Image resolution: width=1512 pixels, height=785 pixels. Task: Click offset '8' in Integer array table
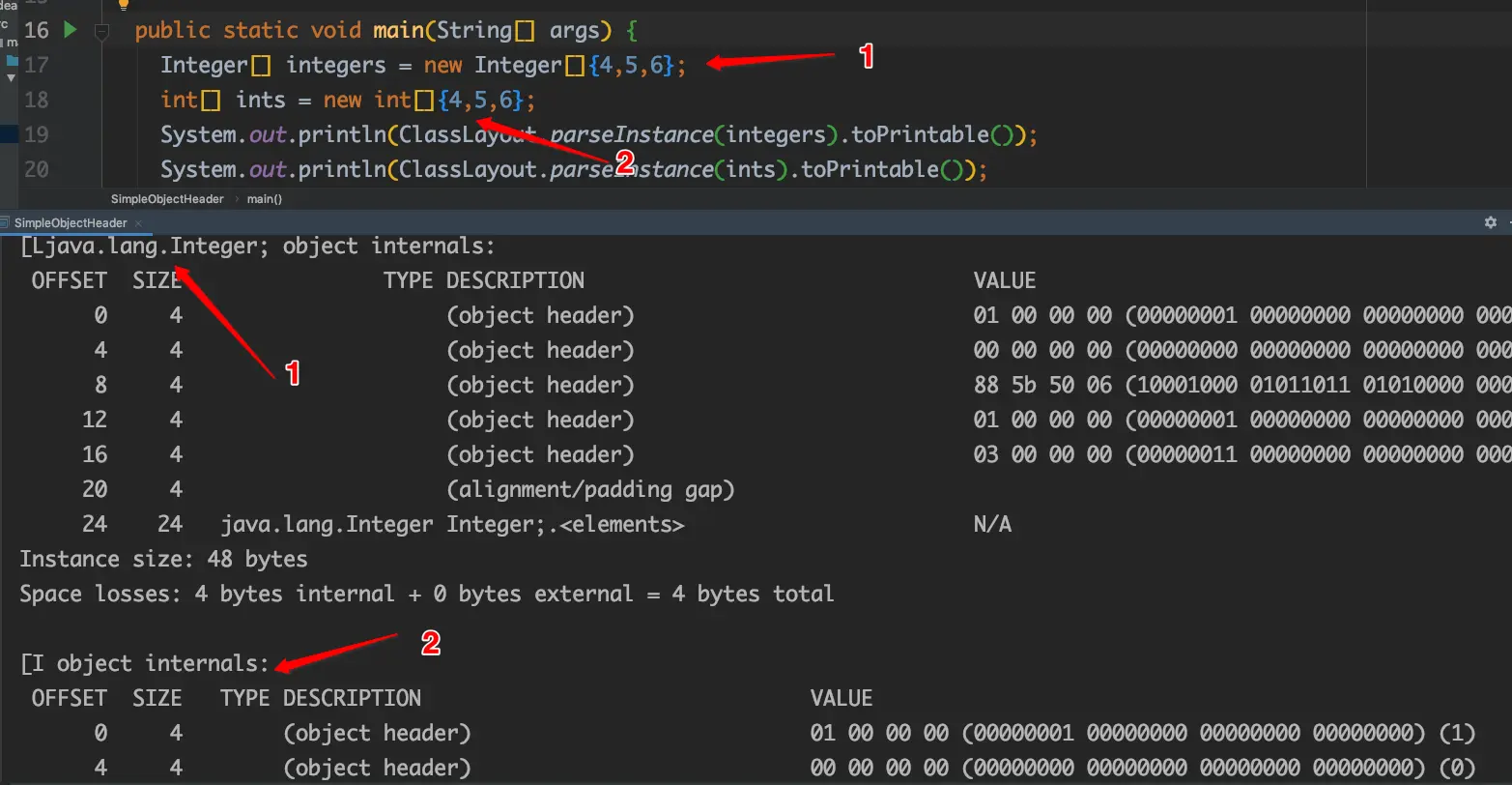pyautogui.click(x=100, y=386)
